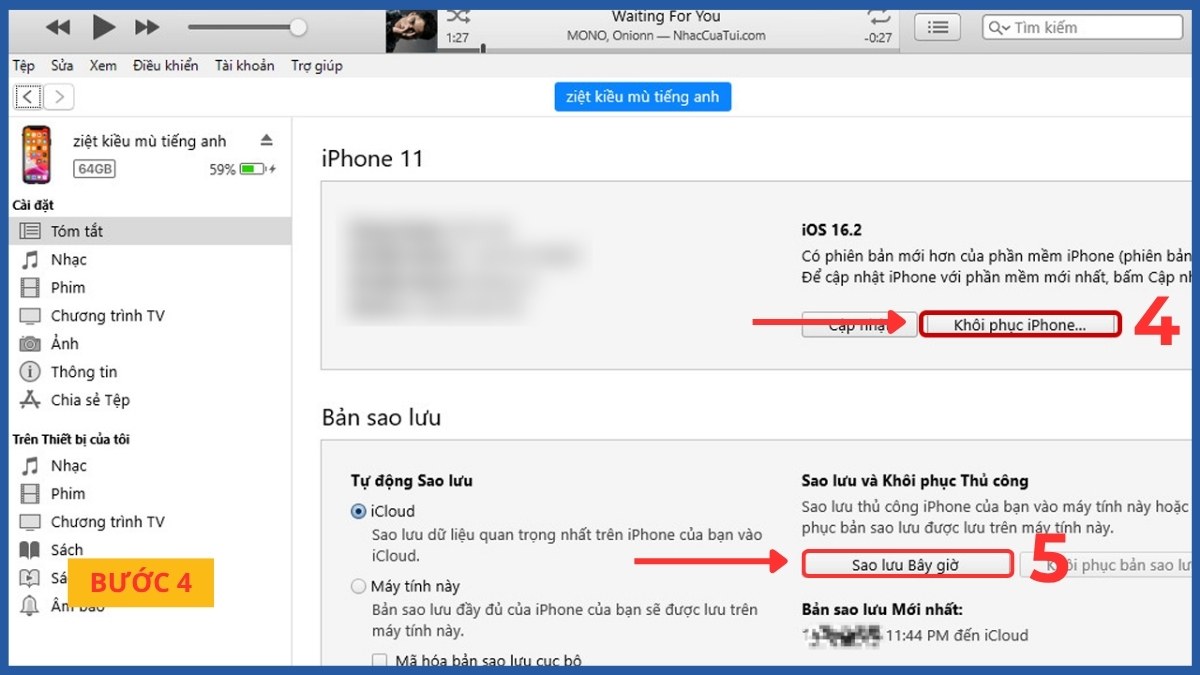
Task: Open Âm báo bell icon
Action: (x=31, y=606)
